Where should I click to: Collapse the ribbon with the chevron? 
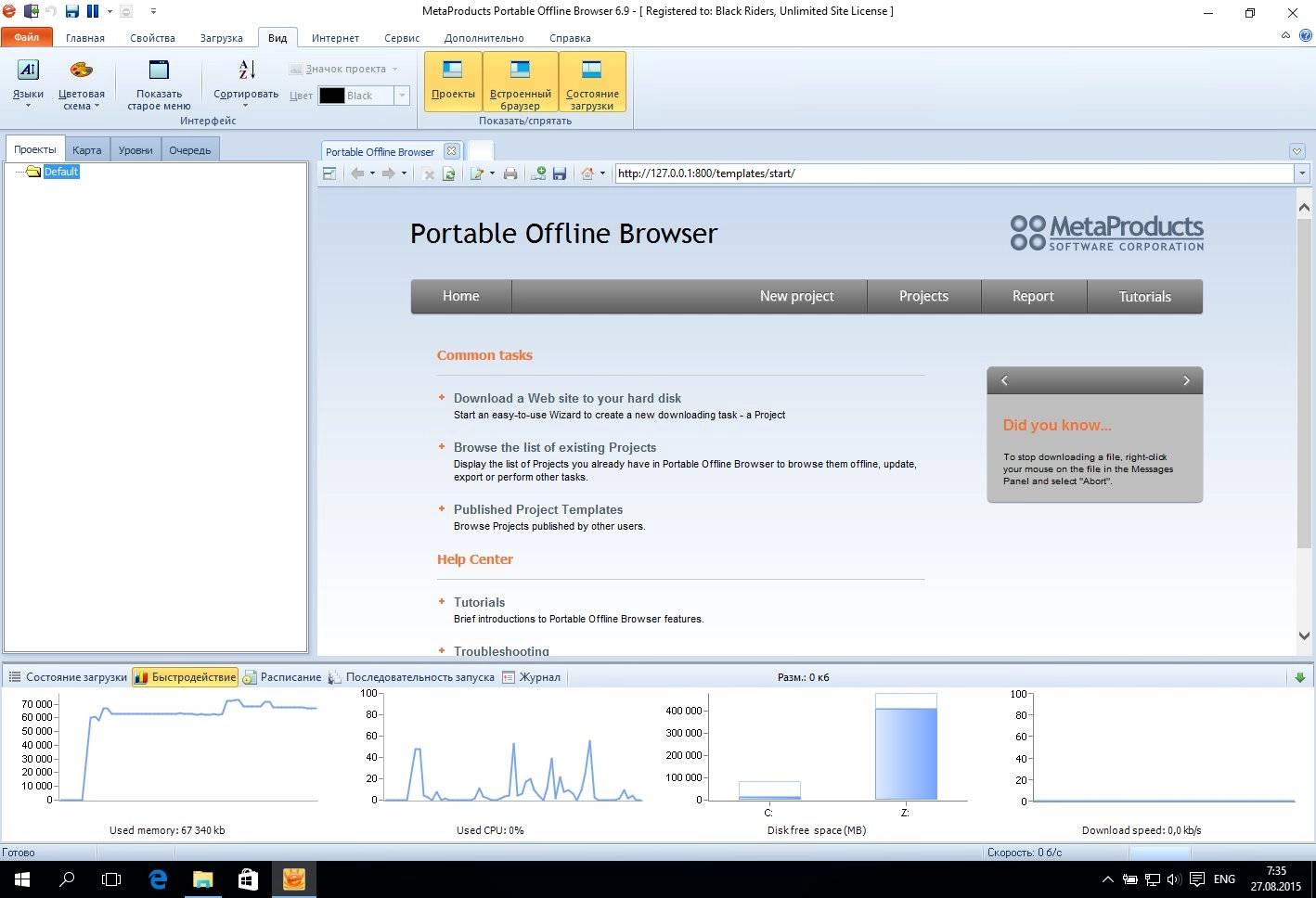coord(1285,35)
